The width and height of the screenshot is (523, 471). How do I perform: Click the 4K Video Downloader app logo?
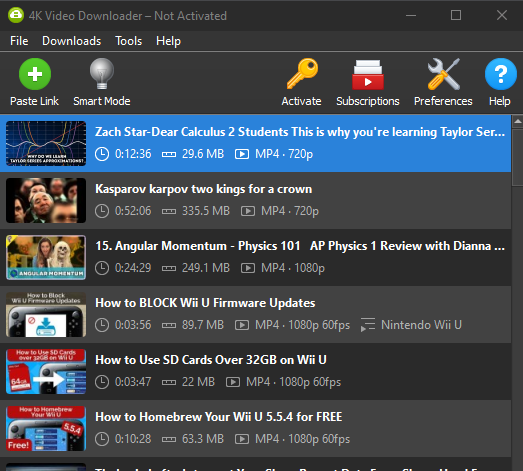click(x=16, y=15)
